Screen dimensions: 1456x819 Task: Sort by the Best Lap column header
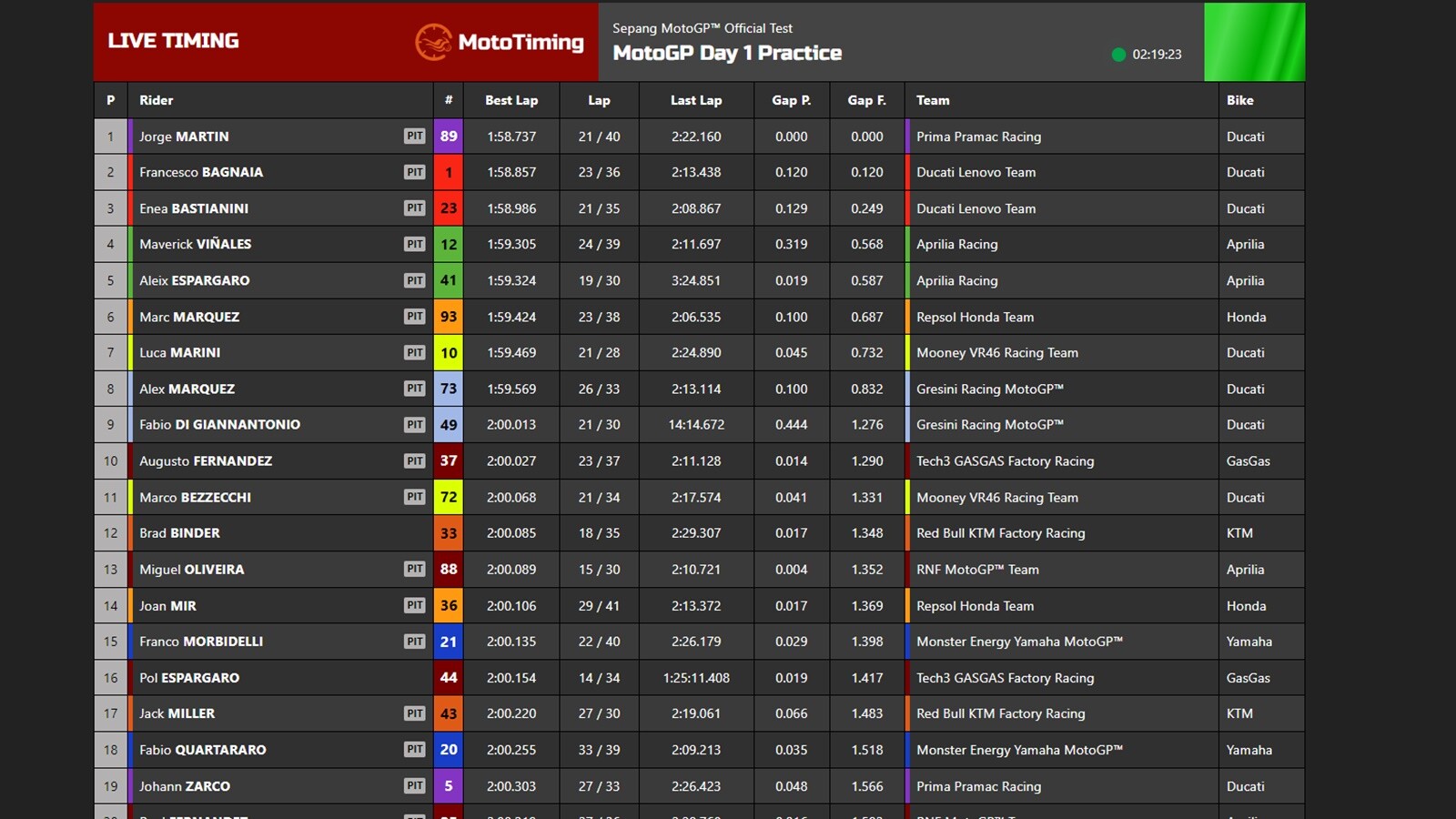pos(511,100)
